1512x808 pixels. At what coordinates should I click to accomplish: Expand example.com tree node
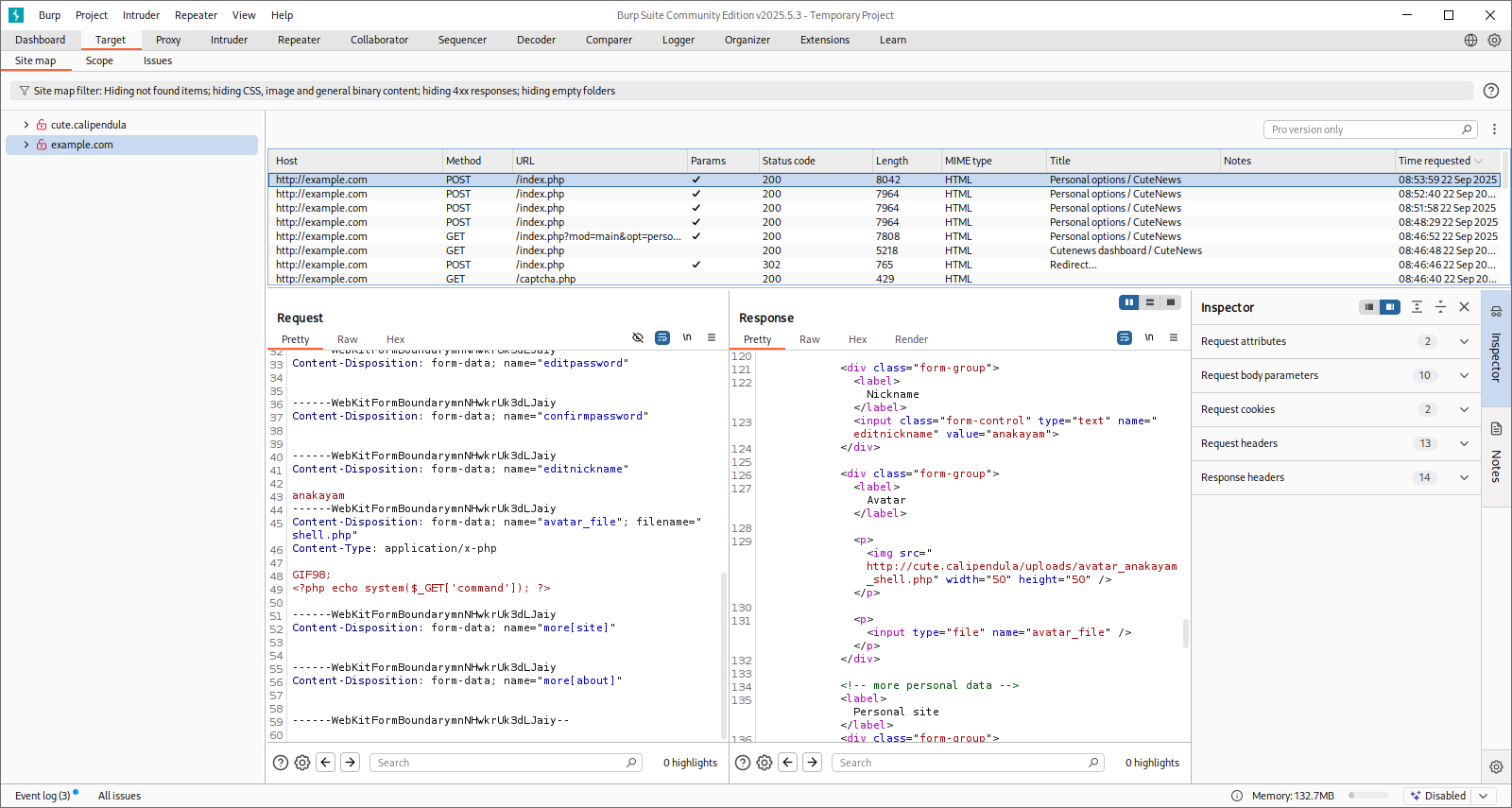(26, 145)
